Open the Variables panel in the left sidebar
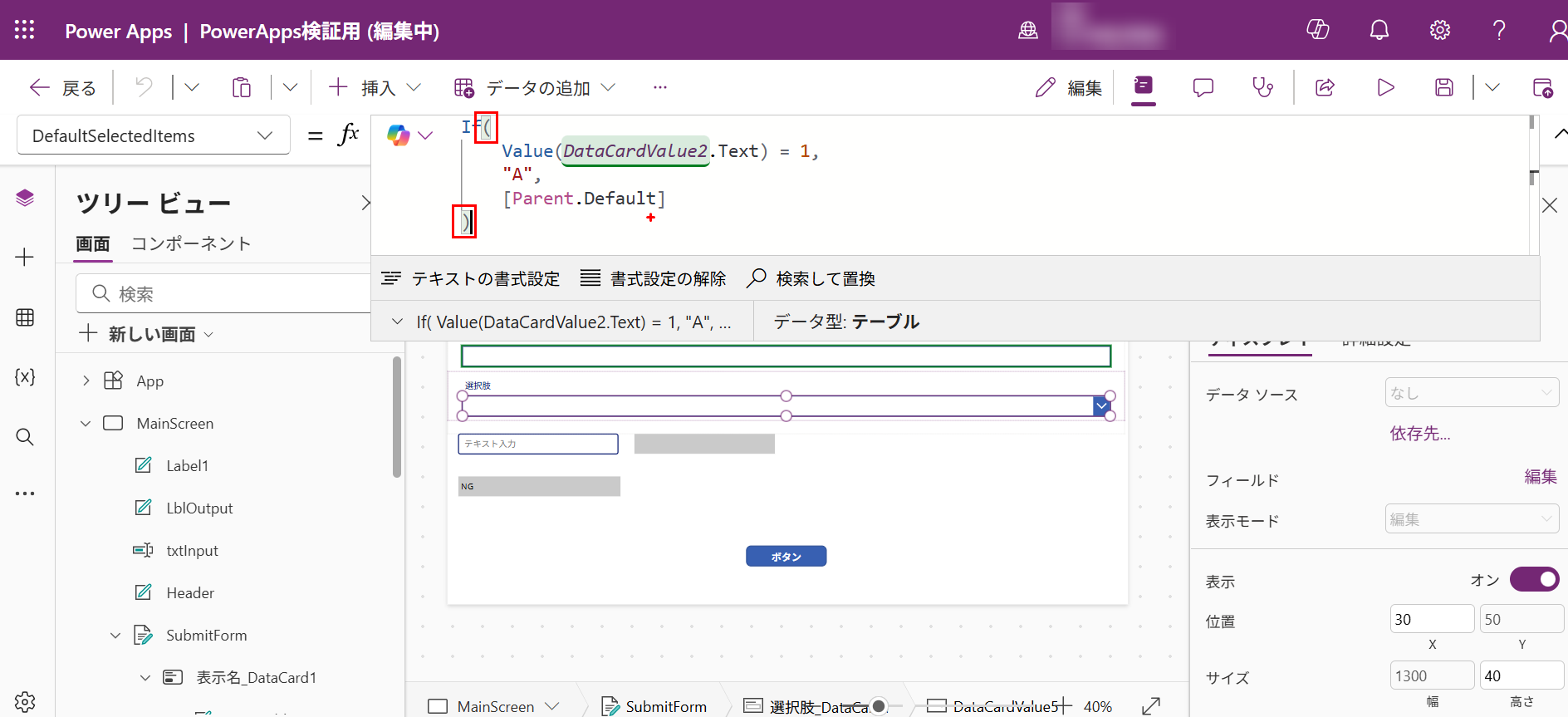The width and height of the screenshot is (1568, 717). pos(25,377)
